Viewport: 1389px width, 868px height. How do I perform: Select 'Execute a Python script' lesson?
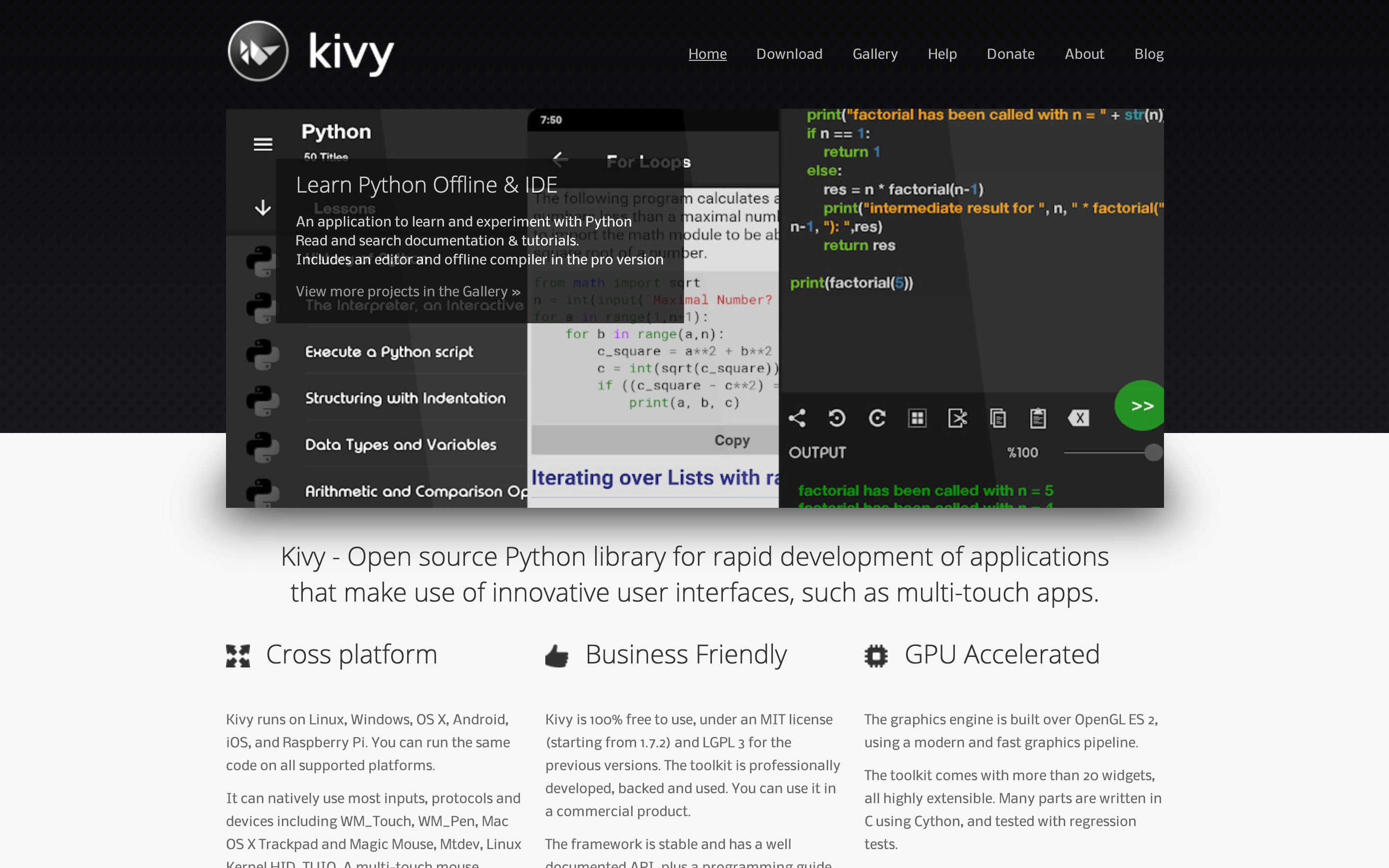pos(389,352)
